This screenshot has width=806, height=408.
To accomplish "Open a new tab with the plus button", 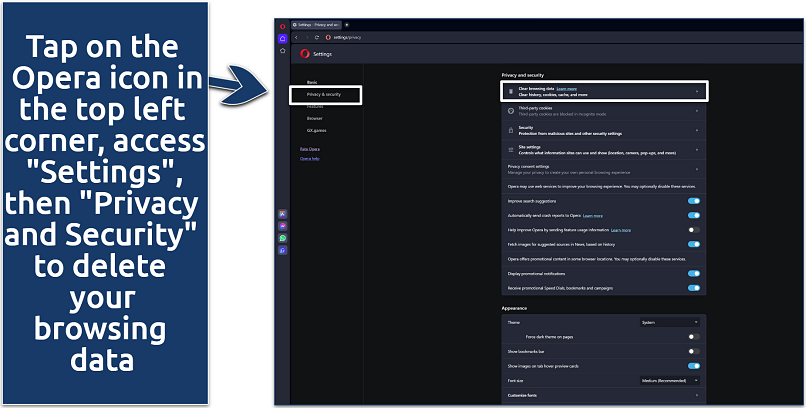I will tap(346, 25).
